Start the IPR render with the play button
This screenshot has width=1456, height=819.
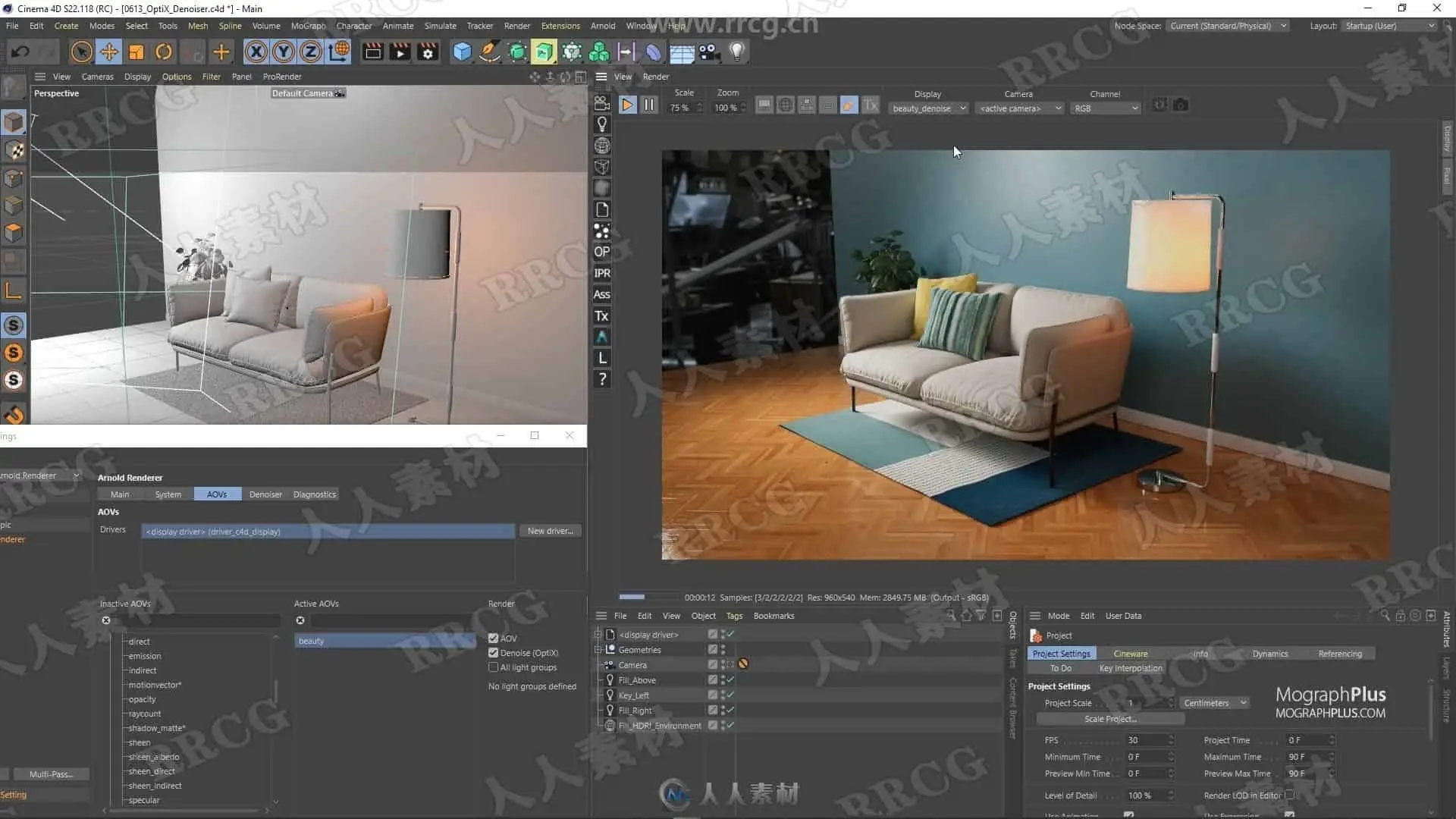[627, 105]
